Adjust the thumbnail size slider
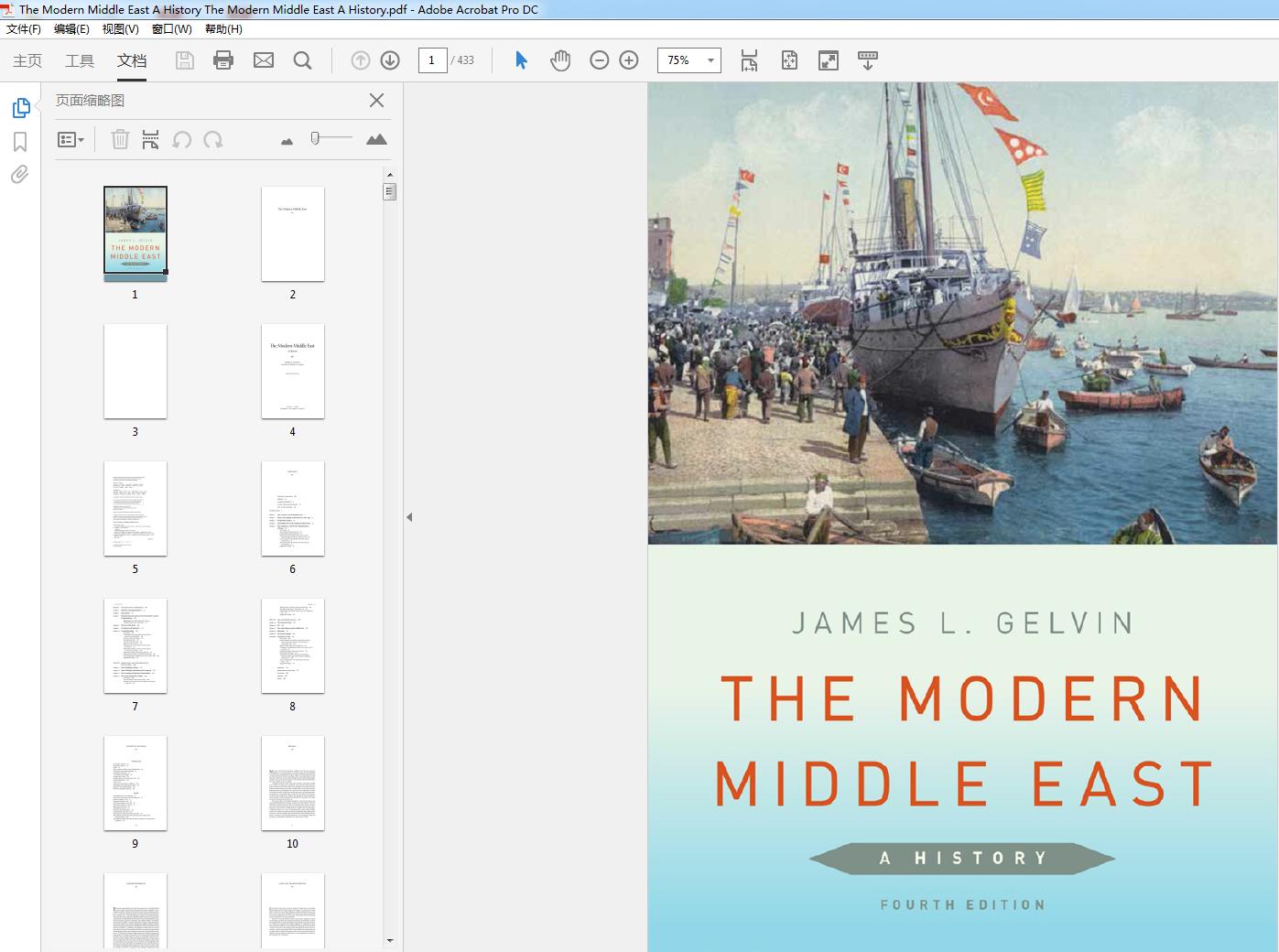The width and height of the screenshot is (1279, 952). tap(315, 138)
